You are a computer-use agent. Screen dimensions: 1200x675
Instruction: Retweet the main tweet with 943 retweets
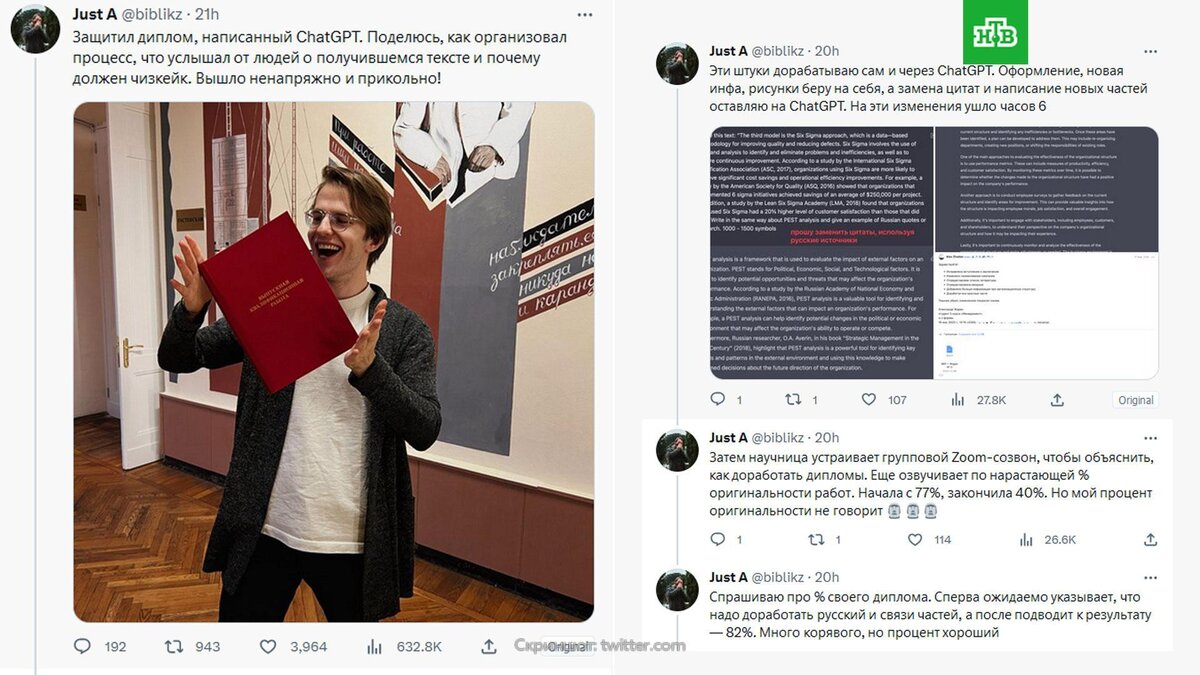[174, 647]
